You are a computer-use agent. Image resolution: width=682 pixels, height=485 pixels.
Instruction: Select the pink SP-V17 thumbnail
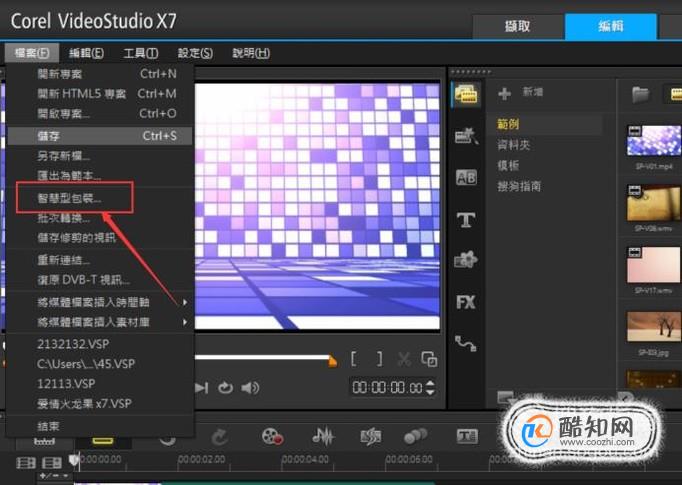click(x=654, y=265)
